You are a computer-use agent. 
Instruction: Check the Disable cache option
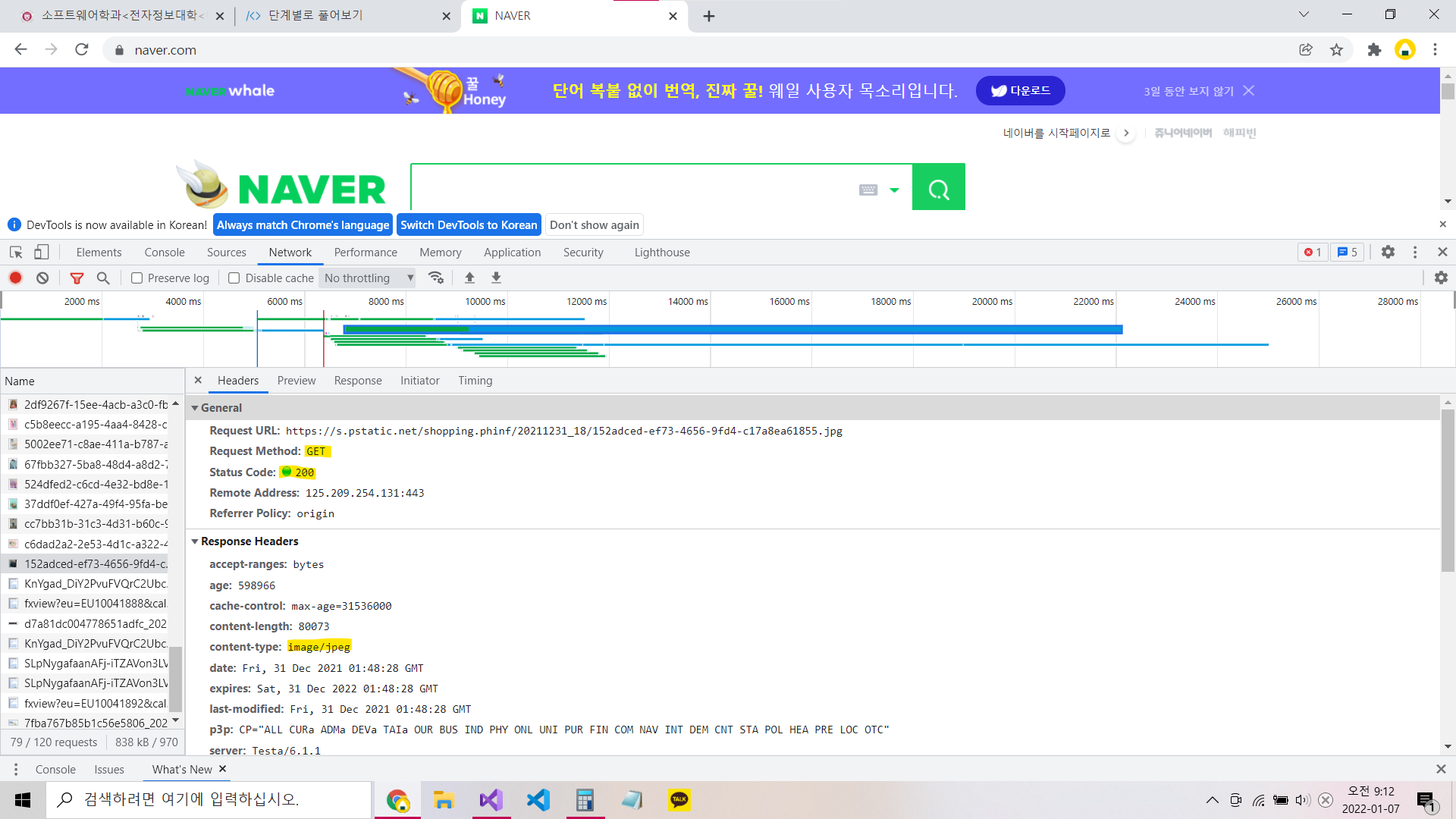coord(234,278)
